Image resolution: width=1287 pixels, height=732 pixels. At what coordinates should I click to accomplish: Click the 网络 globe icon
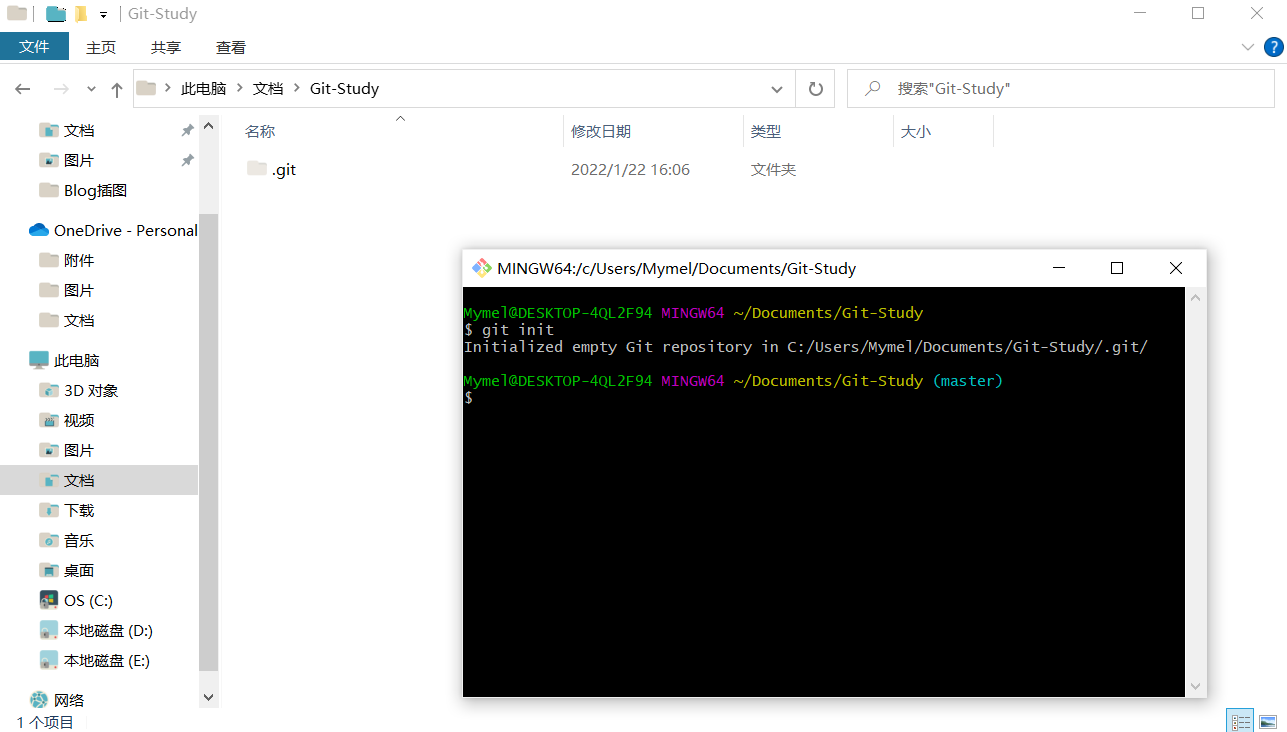click(39, 700)
